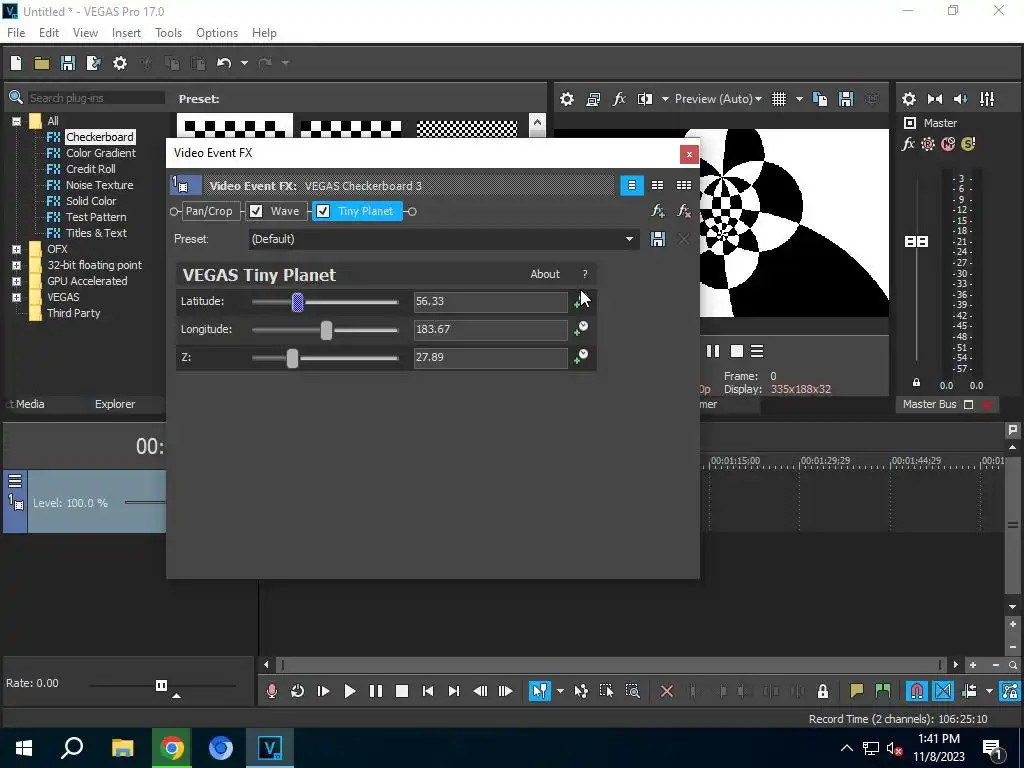Expand the OFX folder
The image size is (1024, 768).
click(x=16, y=249)
